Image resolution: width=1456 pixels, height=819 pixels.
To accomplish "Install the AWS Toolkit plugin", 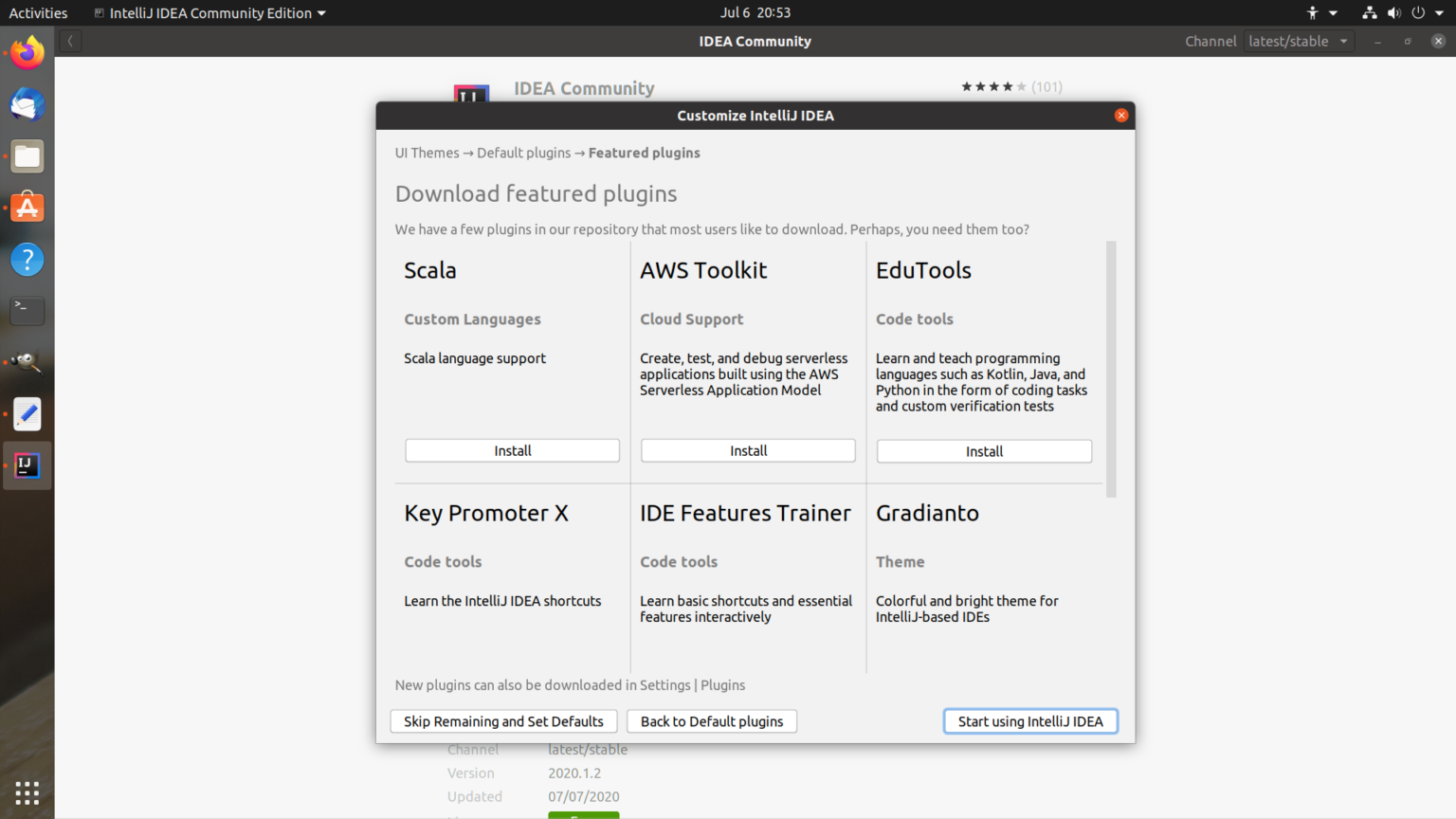I will pos(748,450).
